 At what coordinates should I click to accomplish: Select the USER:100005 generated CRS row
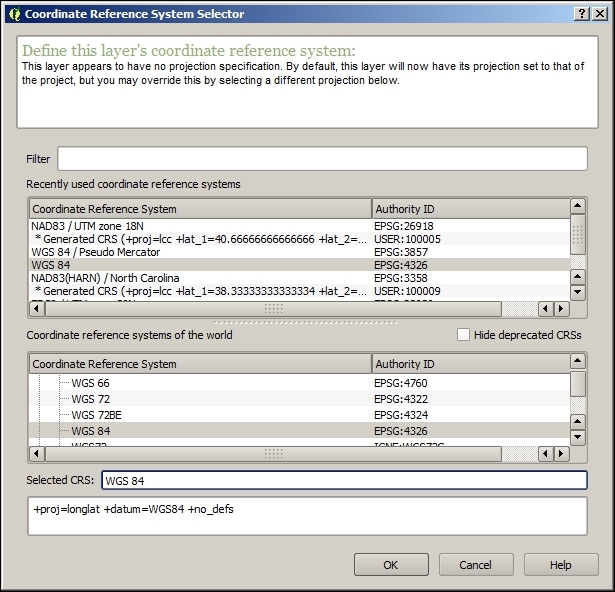point(200,239)
